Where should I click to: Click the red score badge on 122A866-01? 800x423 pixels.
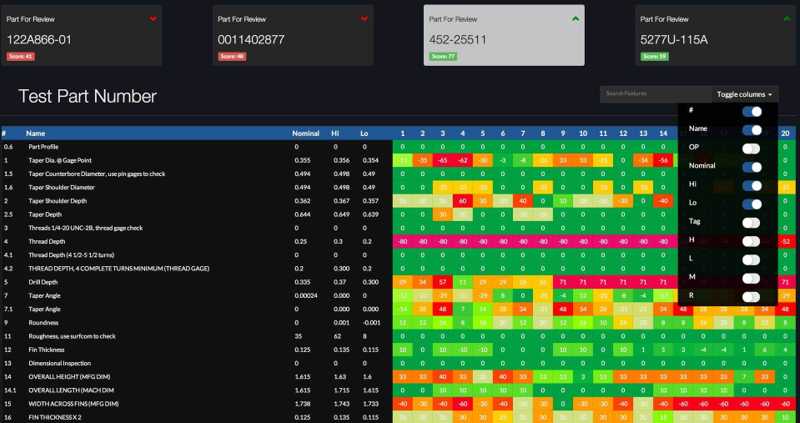click(x=20, y=57)
